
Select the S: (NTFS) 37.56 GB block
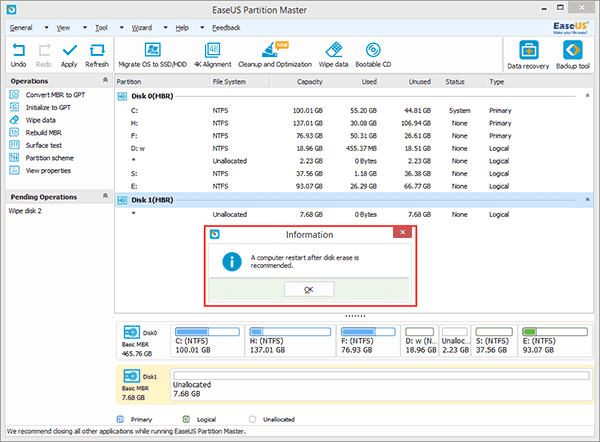pos(494,341)
